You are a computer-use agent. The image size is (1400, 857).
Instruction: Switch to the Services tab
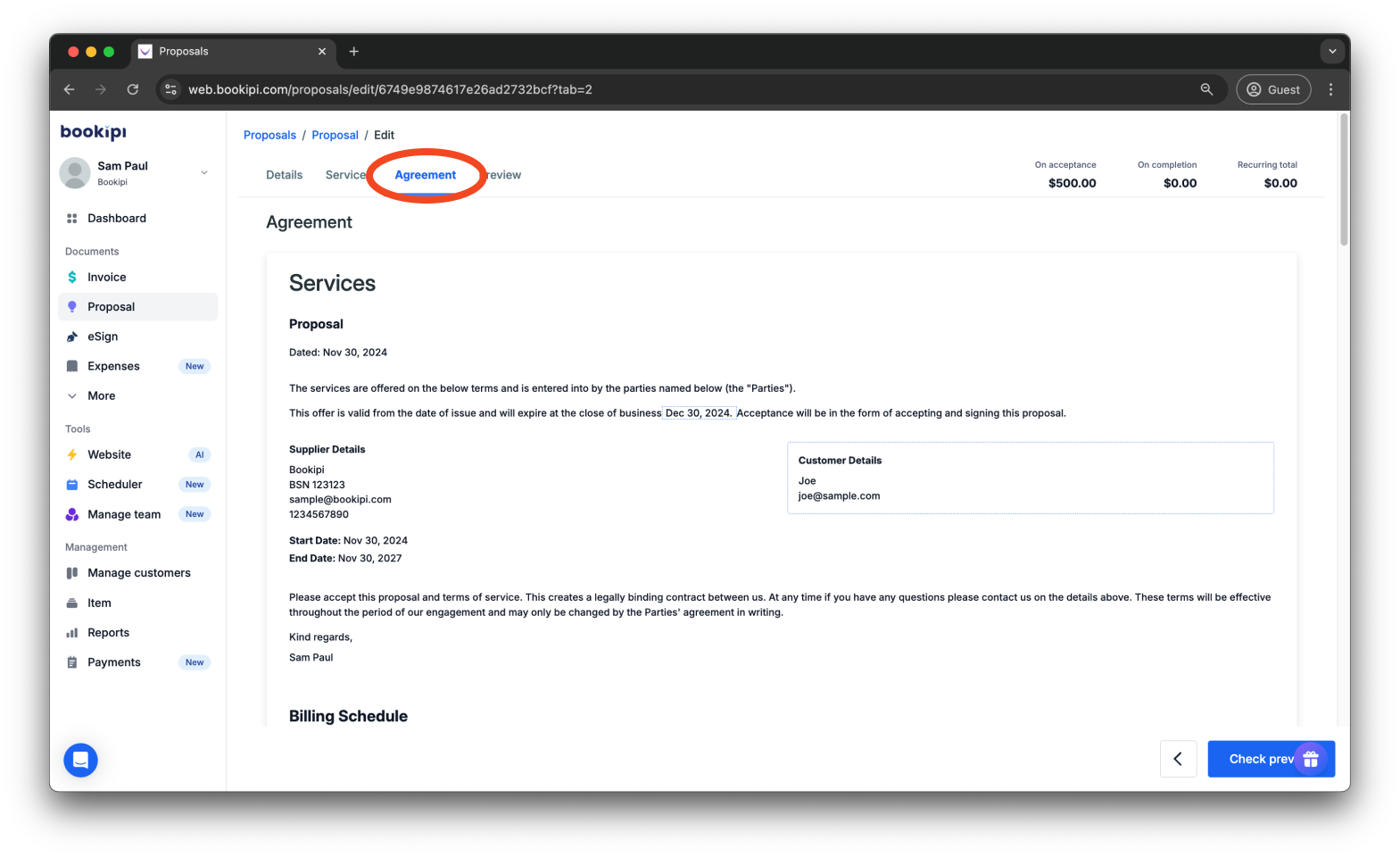[x=346, y=175]
